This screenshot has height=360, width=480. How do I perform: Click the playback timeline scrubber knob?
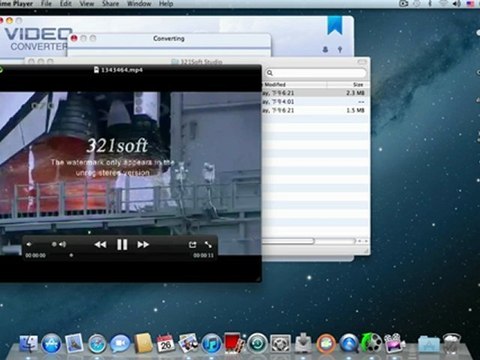pyautogui.click(x=71, y=255)
